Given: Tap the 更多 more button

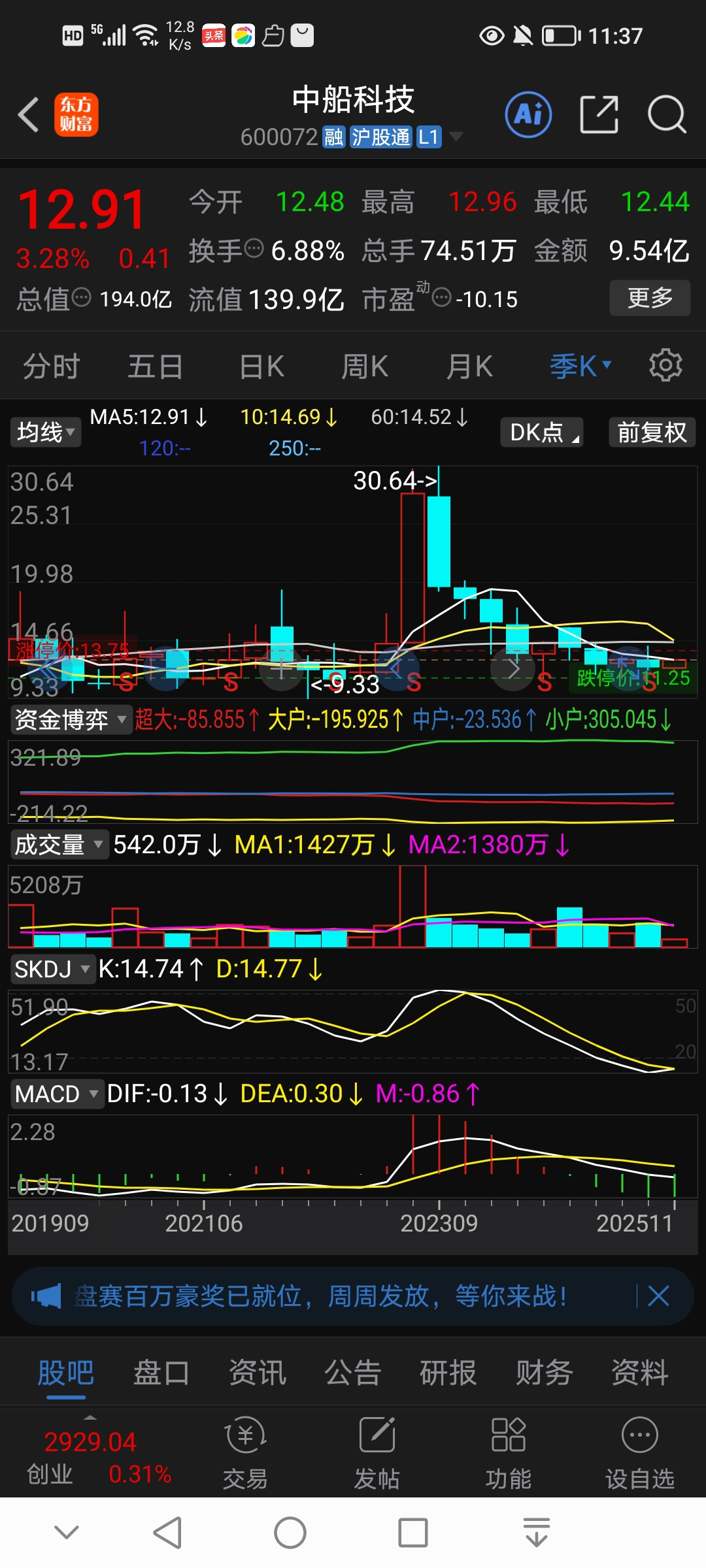Looking at the screenshot, I should [650, 298].
